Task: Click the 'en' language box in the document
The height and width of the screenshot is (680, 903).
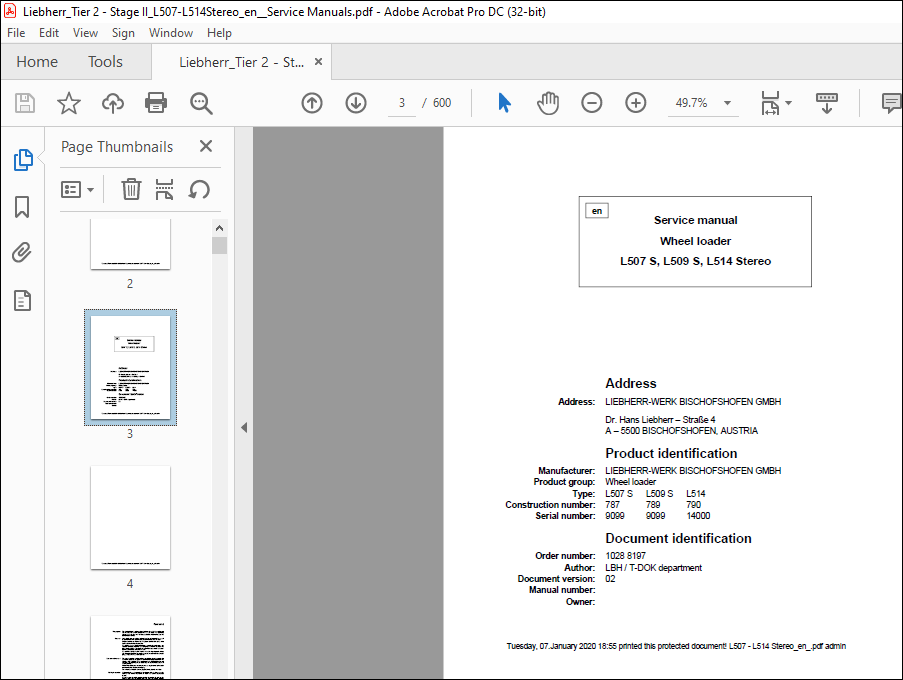Action: pyautogui.click(x=597, y=211)
